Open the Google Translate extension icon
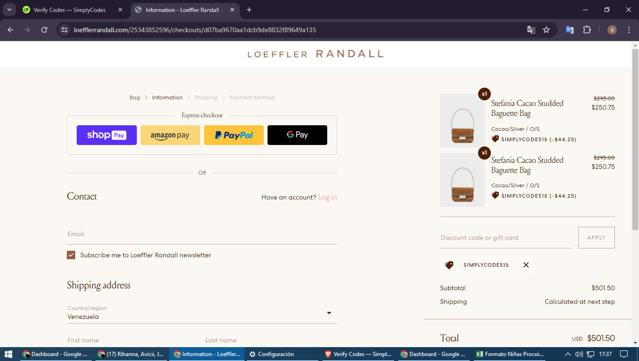The width and height of the screenshot is (639, 361). coord(570,30)
